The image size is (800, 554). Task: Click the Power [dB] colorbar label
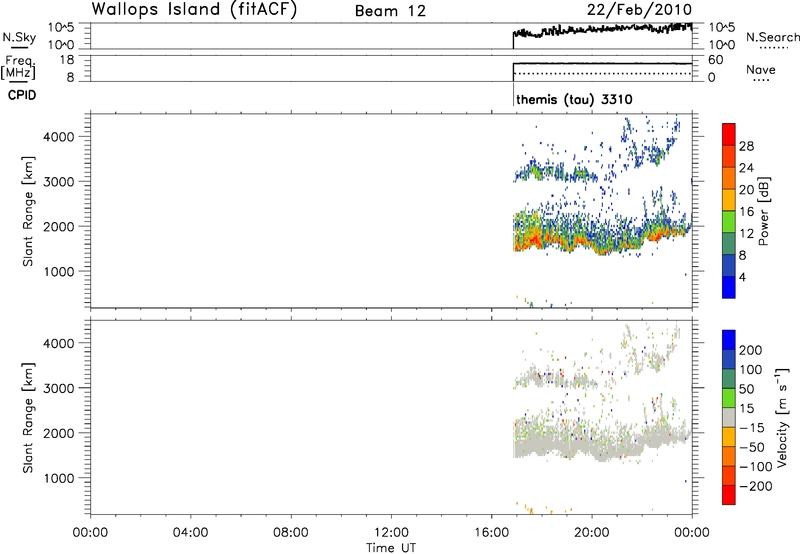point(763,211)
